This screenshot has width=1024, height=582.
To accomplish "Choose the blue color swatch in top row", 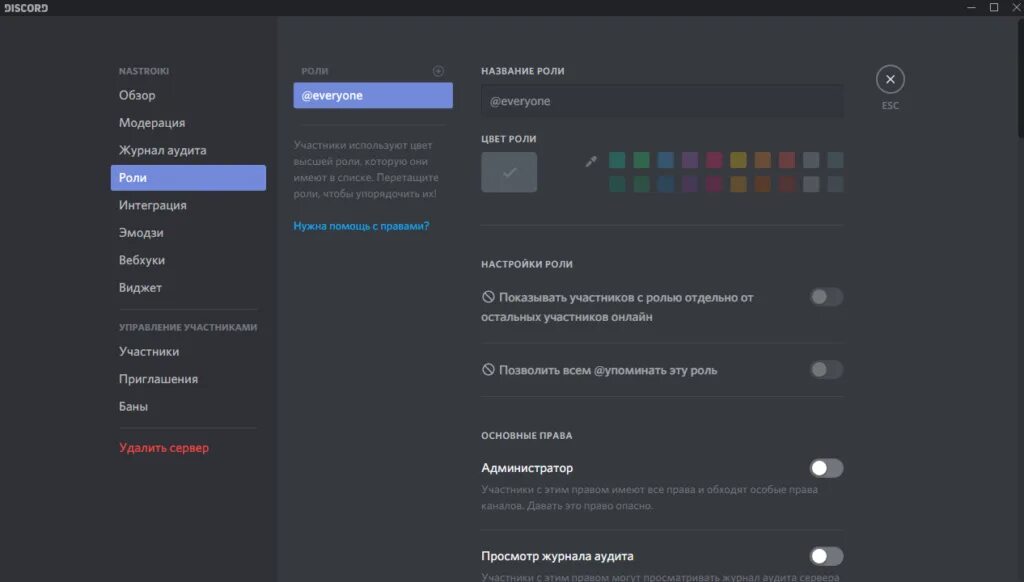I will tap(665, 160).
